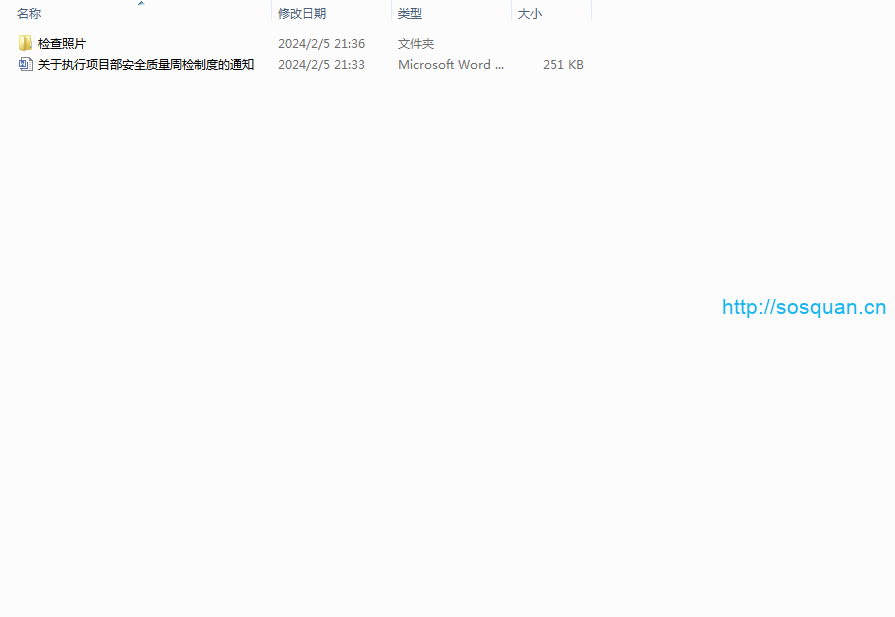Click the 251 KB file size
The image size is (895, 617).
pos(563,65)
